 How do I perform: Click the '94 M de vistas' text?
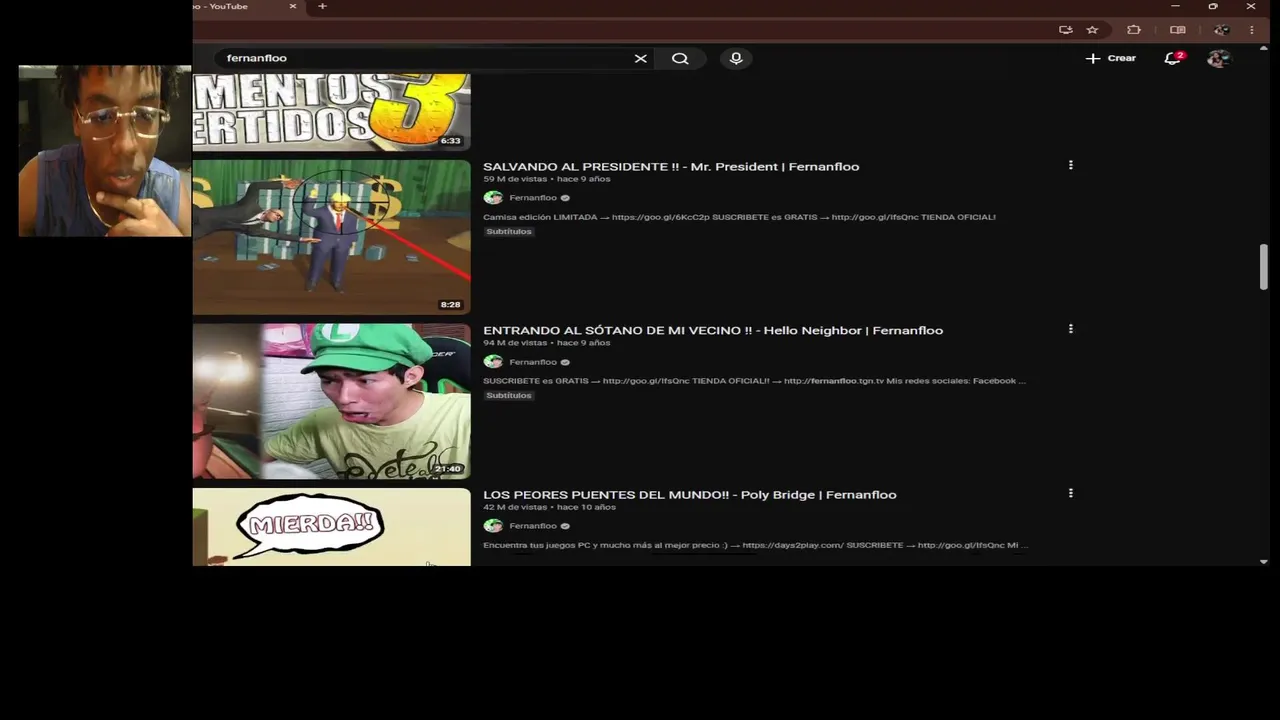point(515,343)
